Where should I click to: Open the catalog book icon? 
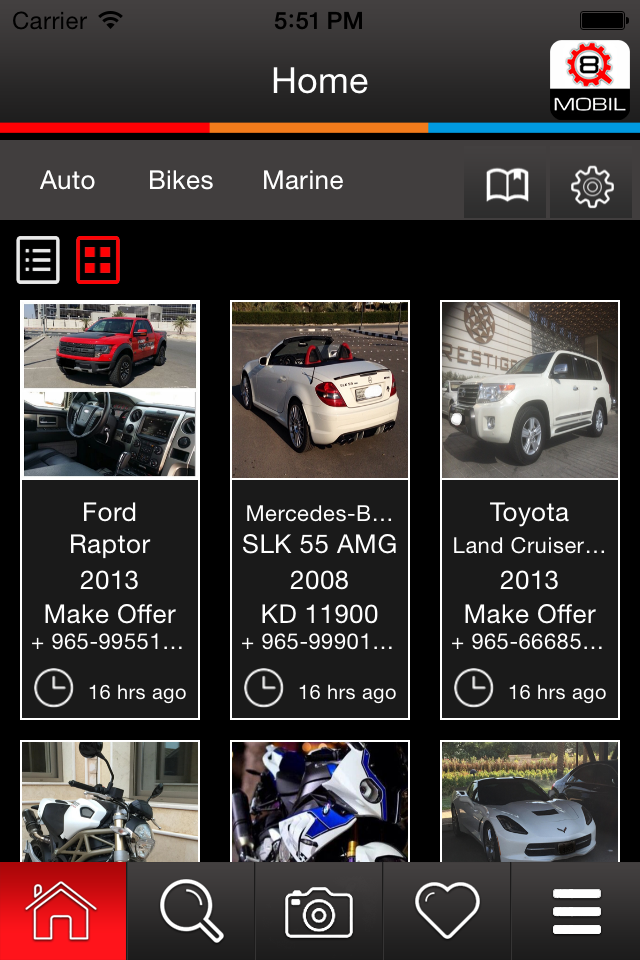[x=506, y=184]
